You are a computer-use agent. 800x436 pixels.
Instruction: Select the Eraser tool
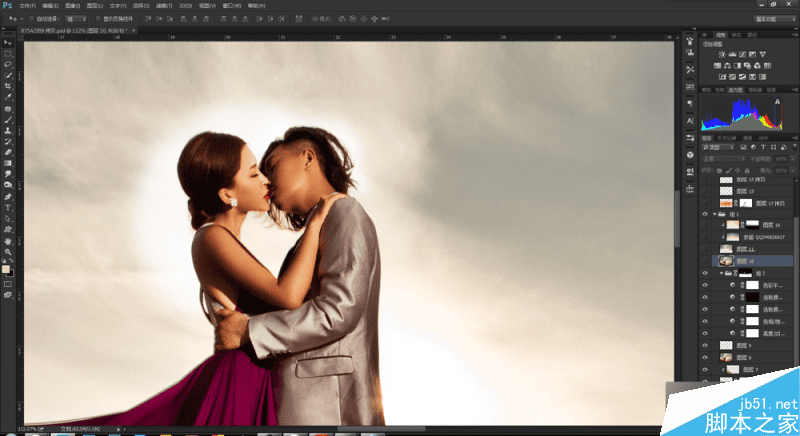click(8, 152)
